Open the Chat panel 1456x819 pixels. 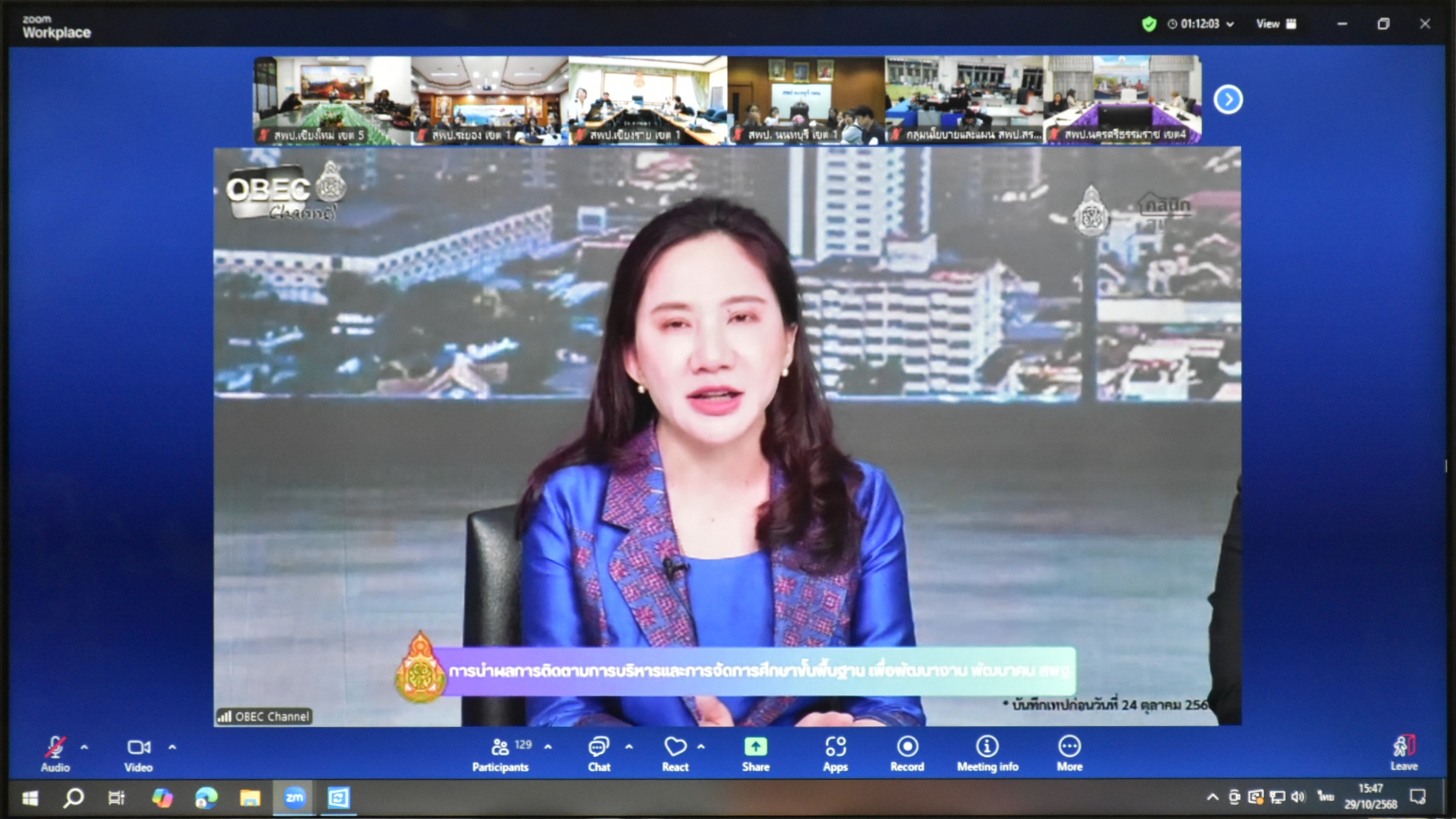tap(599, 753)
